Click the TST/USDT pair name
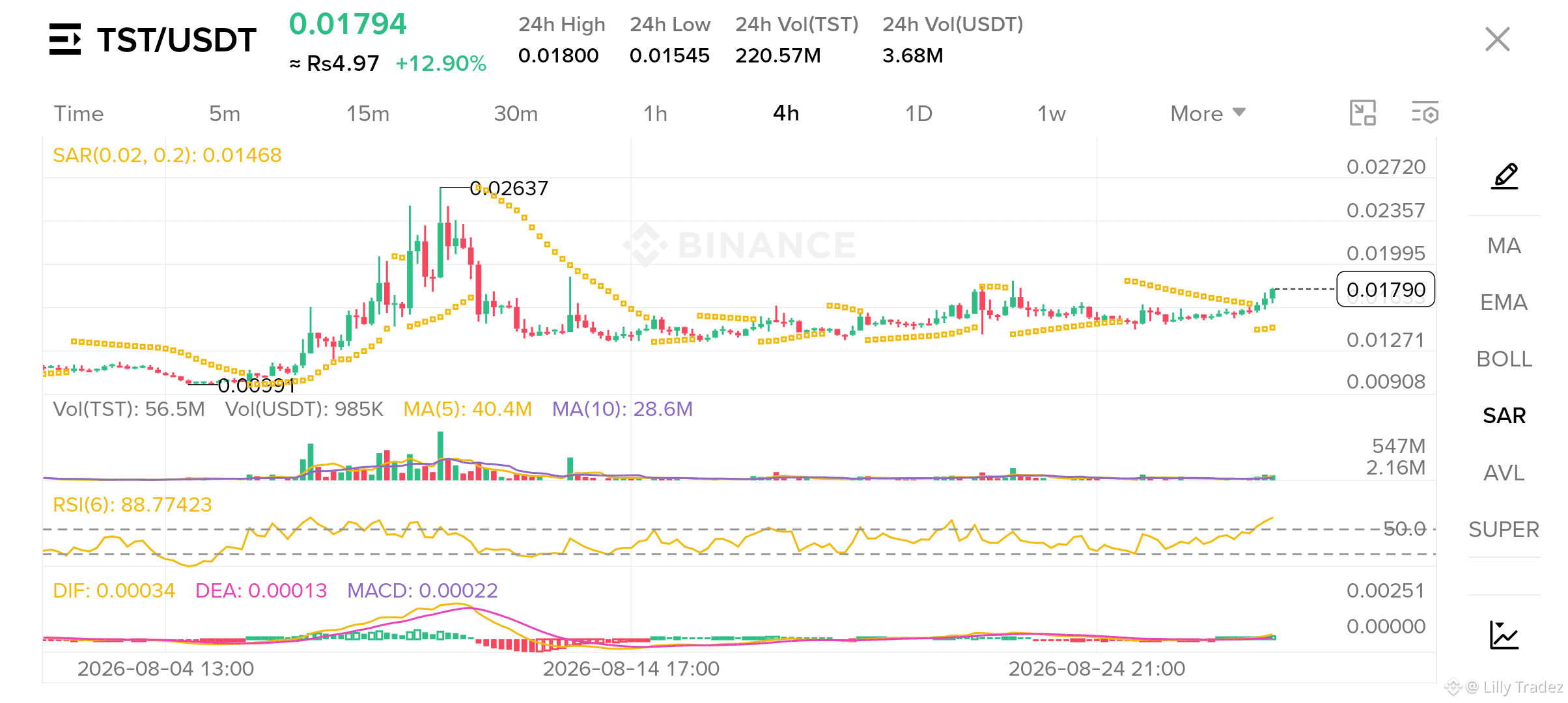 tap(176, 40)
